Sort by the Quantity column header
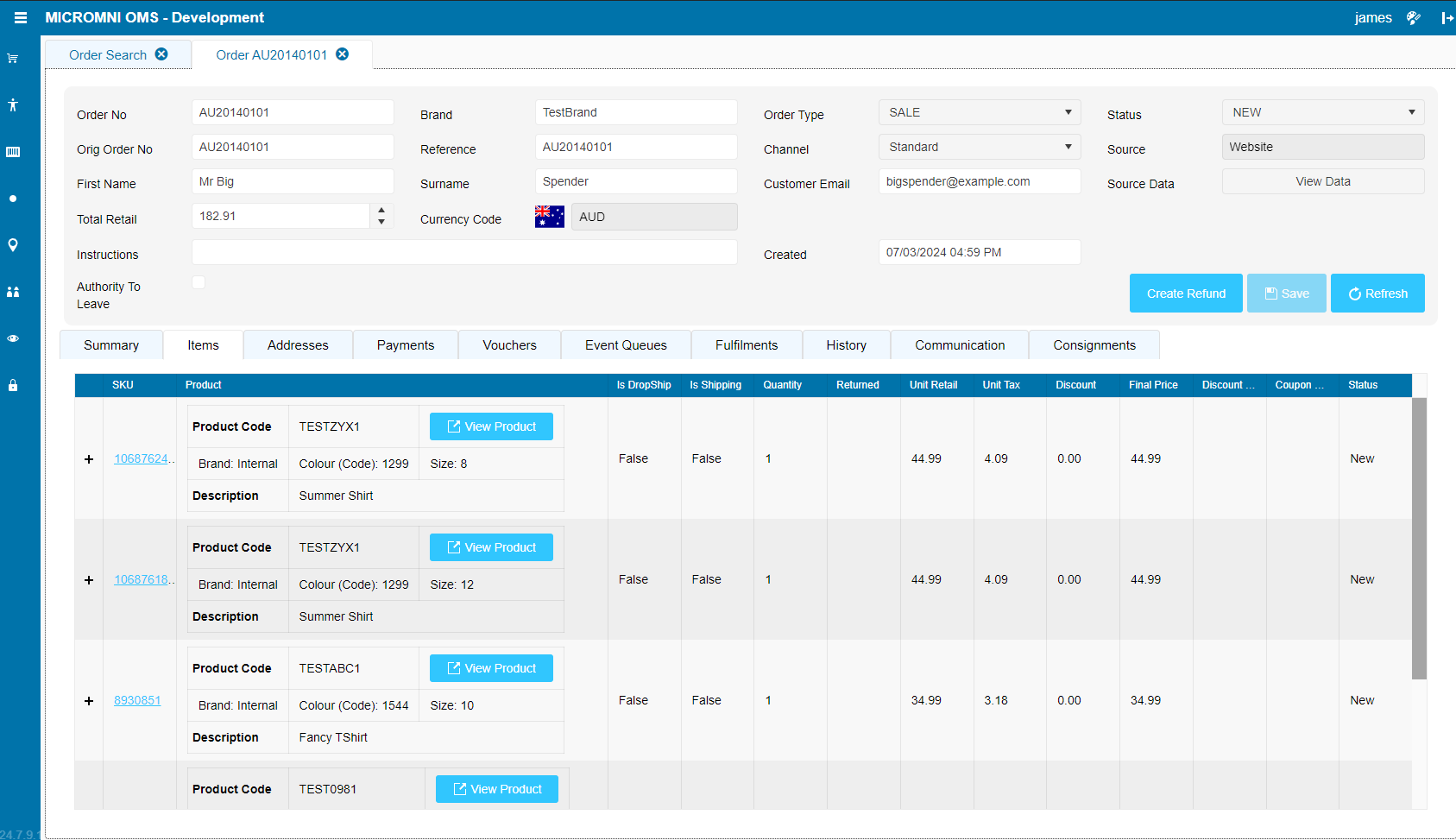The height and width of the screenshot is (840, 1456). tap(790, 385)
